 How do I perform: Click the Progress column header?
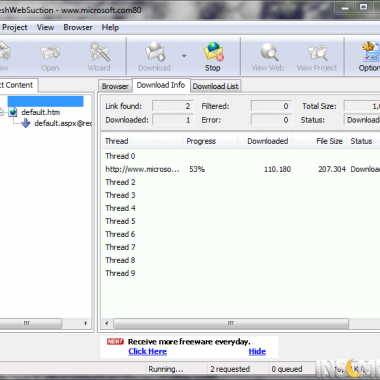210,141
